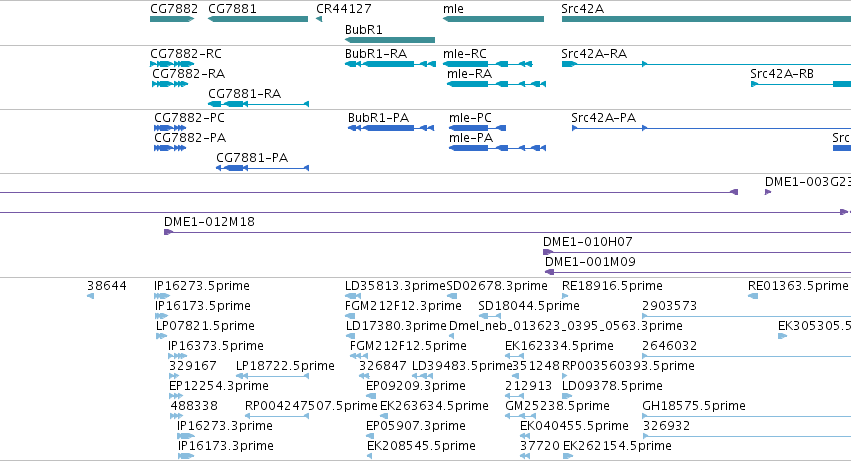The width and height of the screenshot is (851, 461).
Task: Select the DME1-010H07 clone label
Action: 587,242
